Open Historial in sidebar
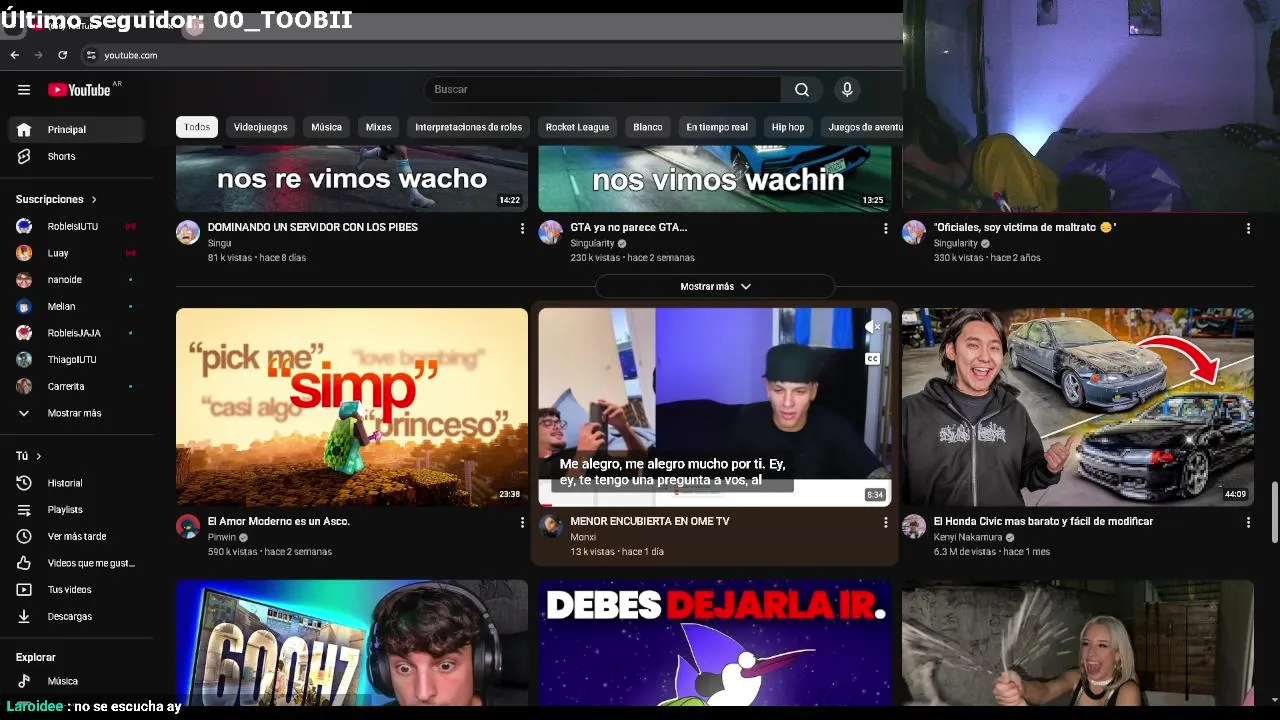Viewport: 1280px width, 720px height. 77,483
